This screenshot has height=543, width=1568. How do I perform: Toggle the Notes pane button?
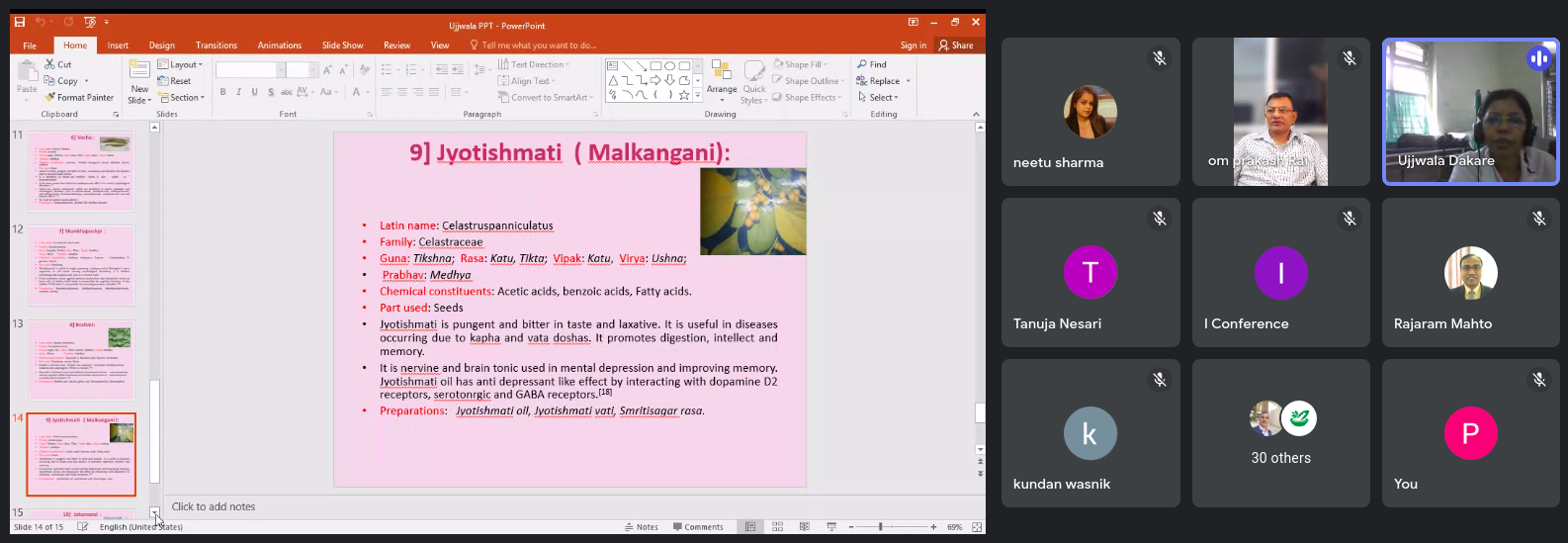[x=642, y=527]
